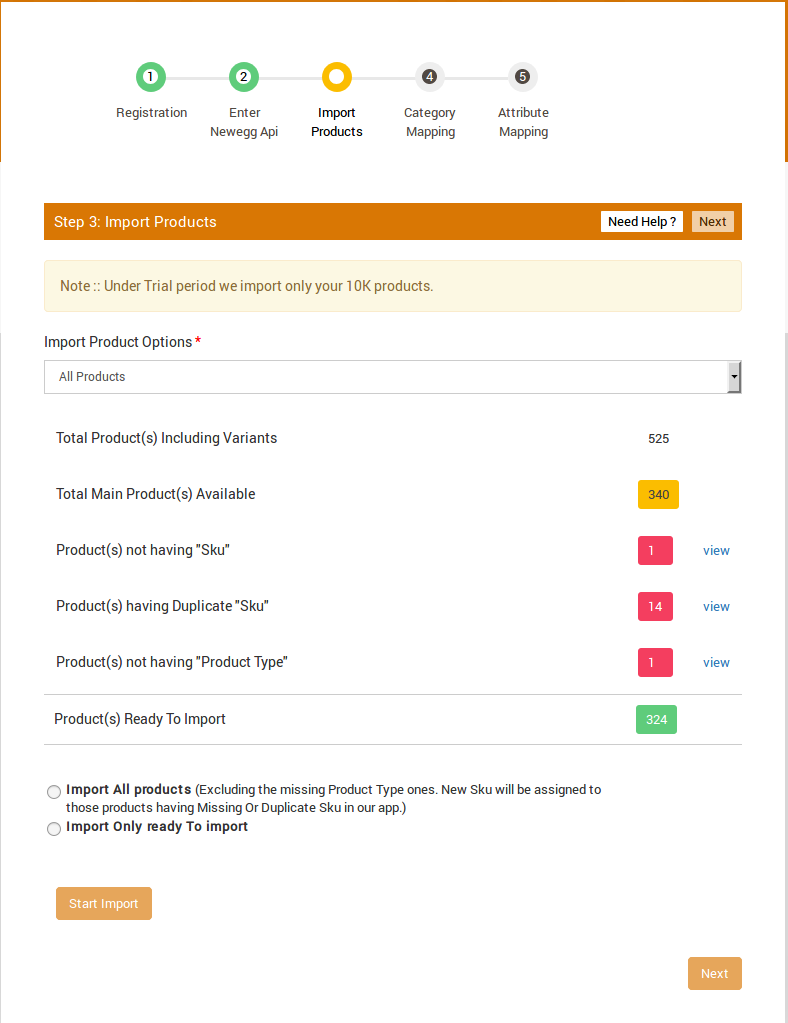Screen dimensions: 788x1023
Task: Click the Registration step circle icon
Action: pyautogui.click(x=150, y=76)
